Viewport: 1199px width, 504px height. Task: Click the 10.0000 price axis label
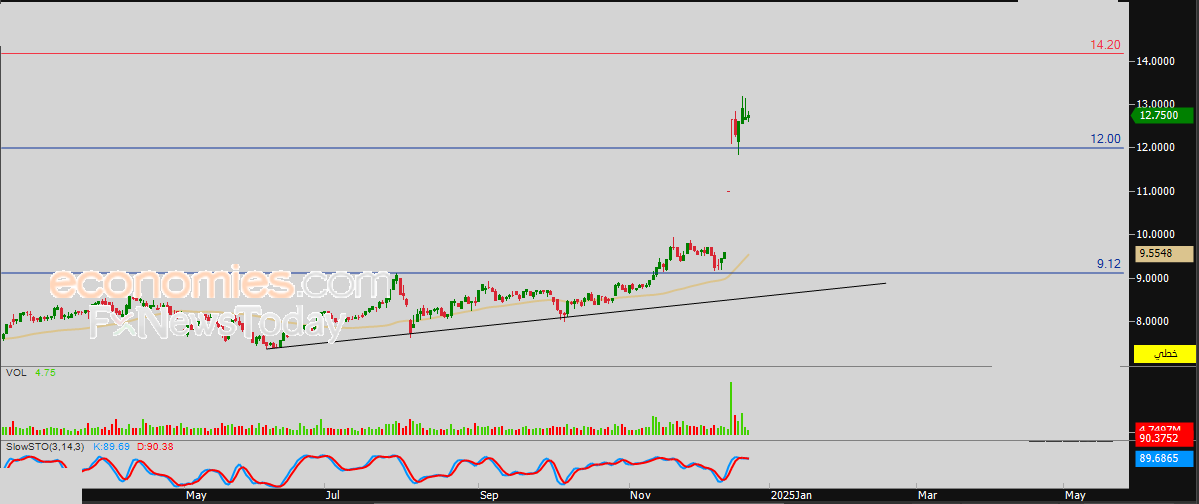click(1155, 235)
